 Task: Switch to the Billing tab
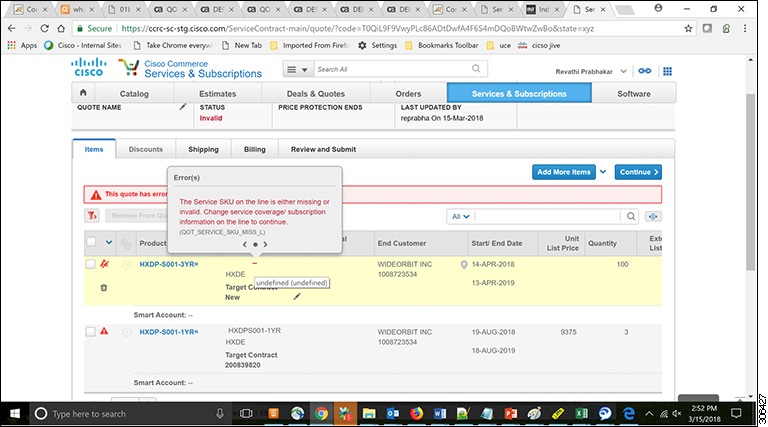(255, 149)
